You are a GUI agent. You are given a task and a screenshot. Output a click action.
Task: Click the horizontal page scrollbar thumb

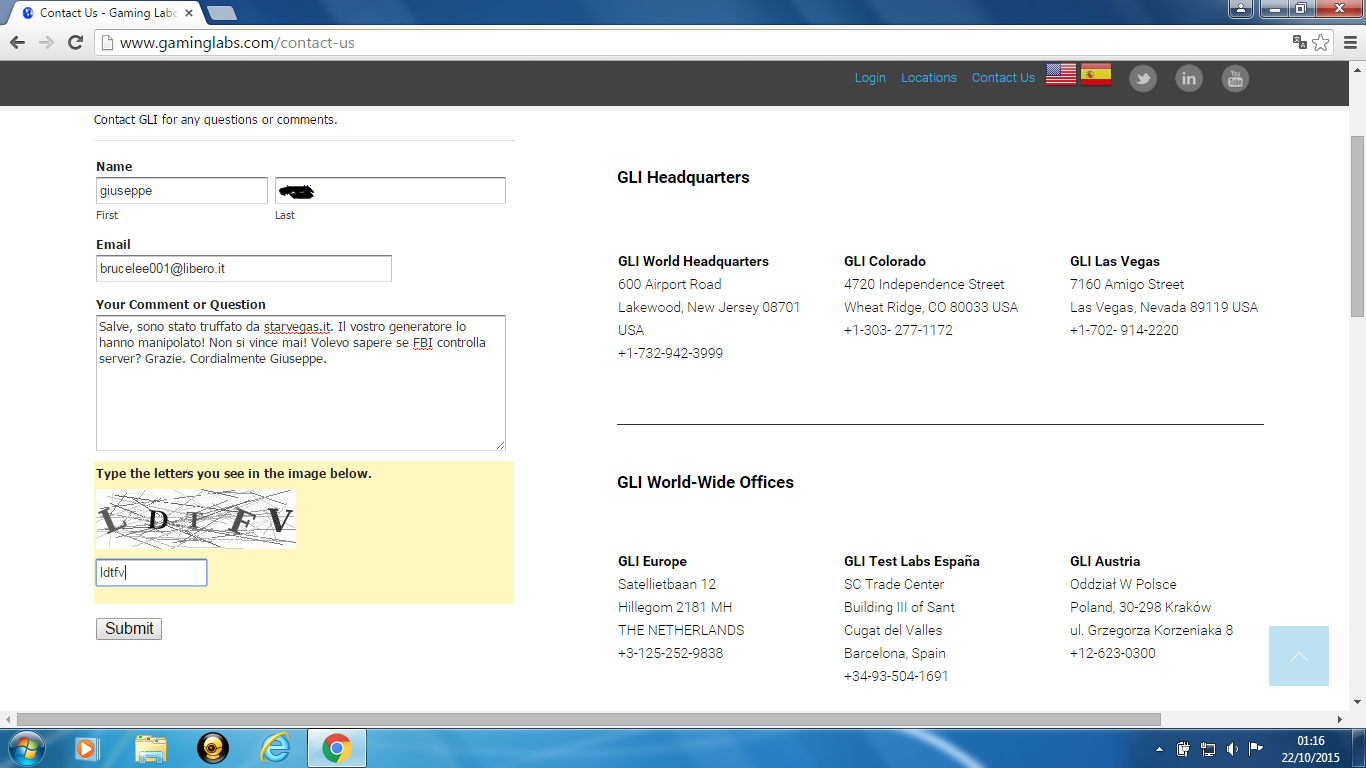click(589, 720)
